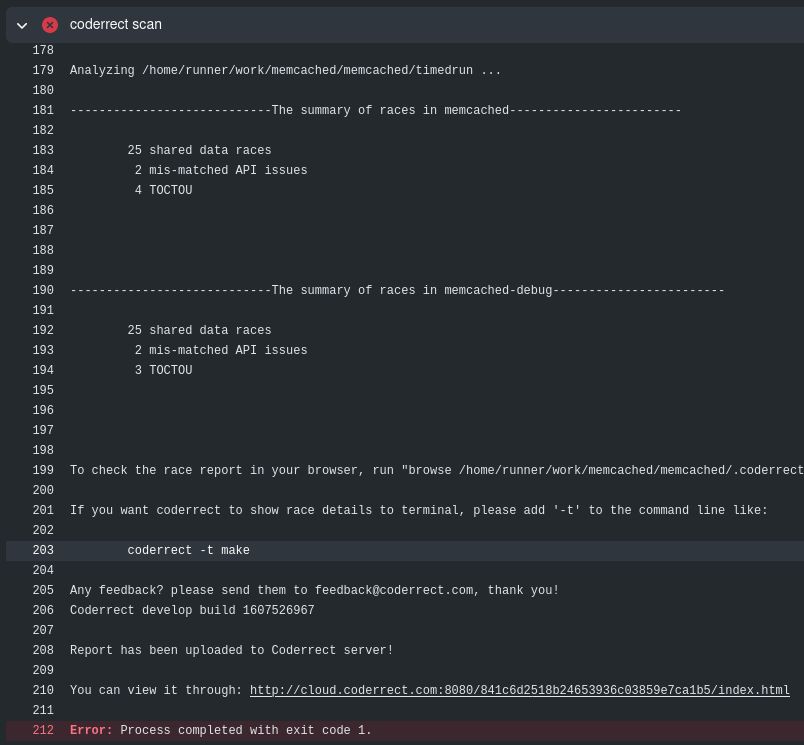Click the coderrect scan step title
804x745 pixels.
[x=115, y=25]
